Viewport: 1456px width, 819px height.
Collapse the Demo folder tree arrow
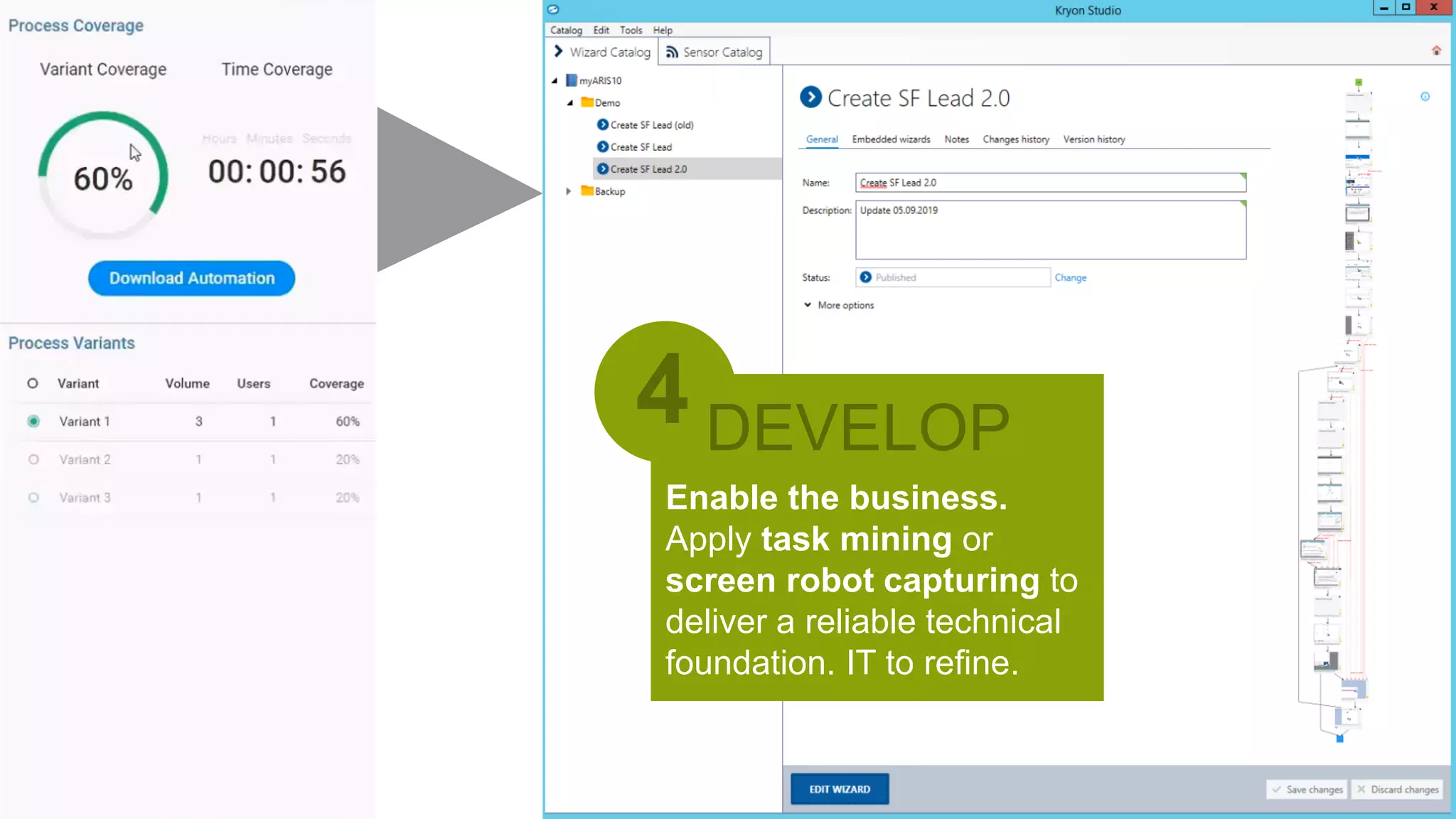tap(569, 103)
